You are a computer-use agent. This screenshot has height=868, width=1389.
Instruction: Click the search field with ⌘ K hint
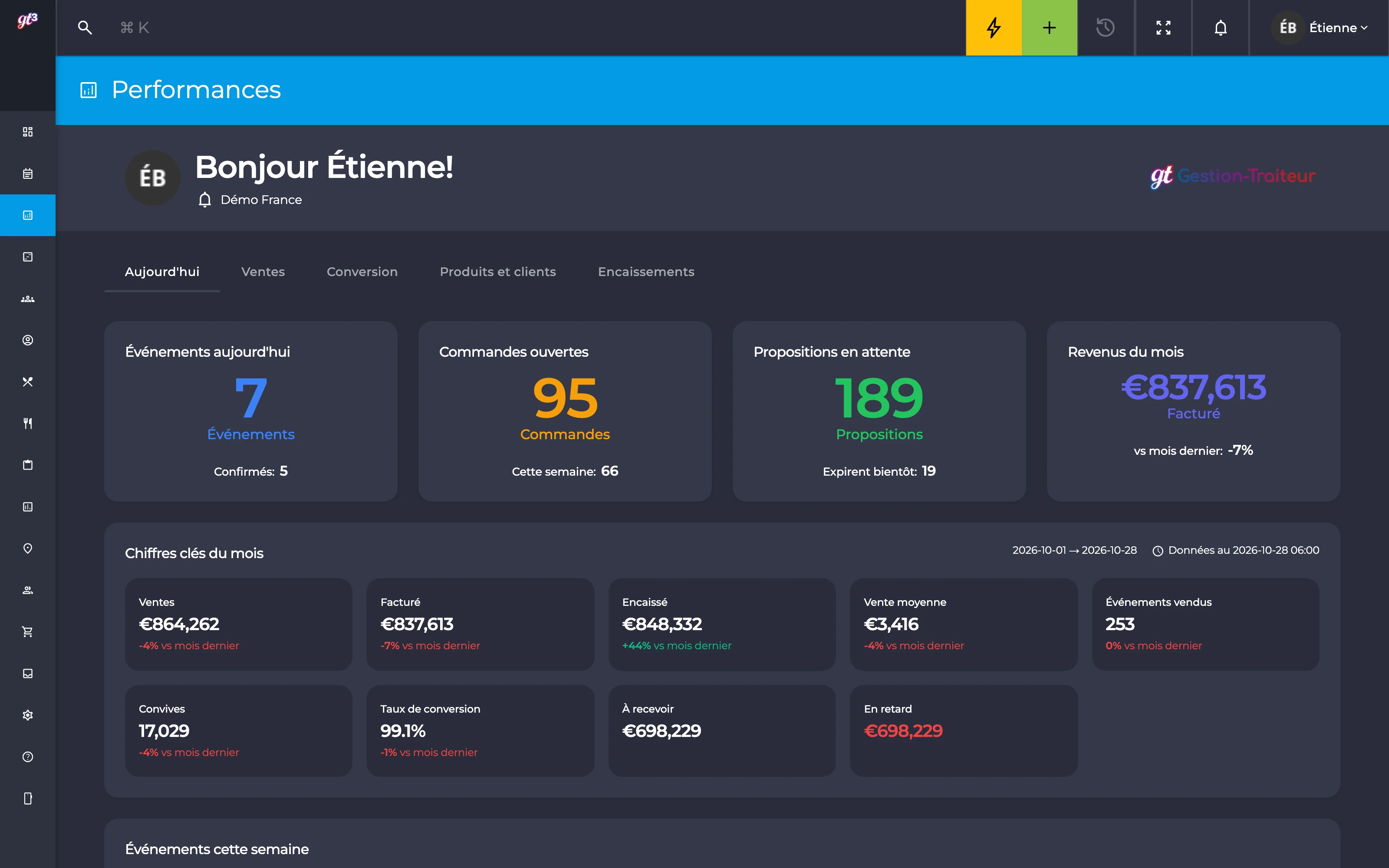coord(135,27)
